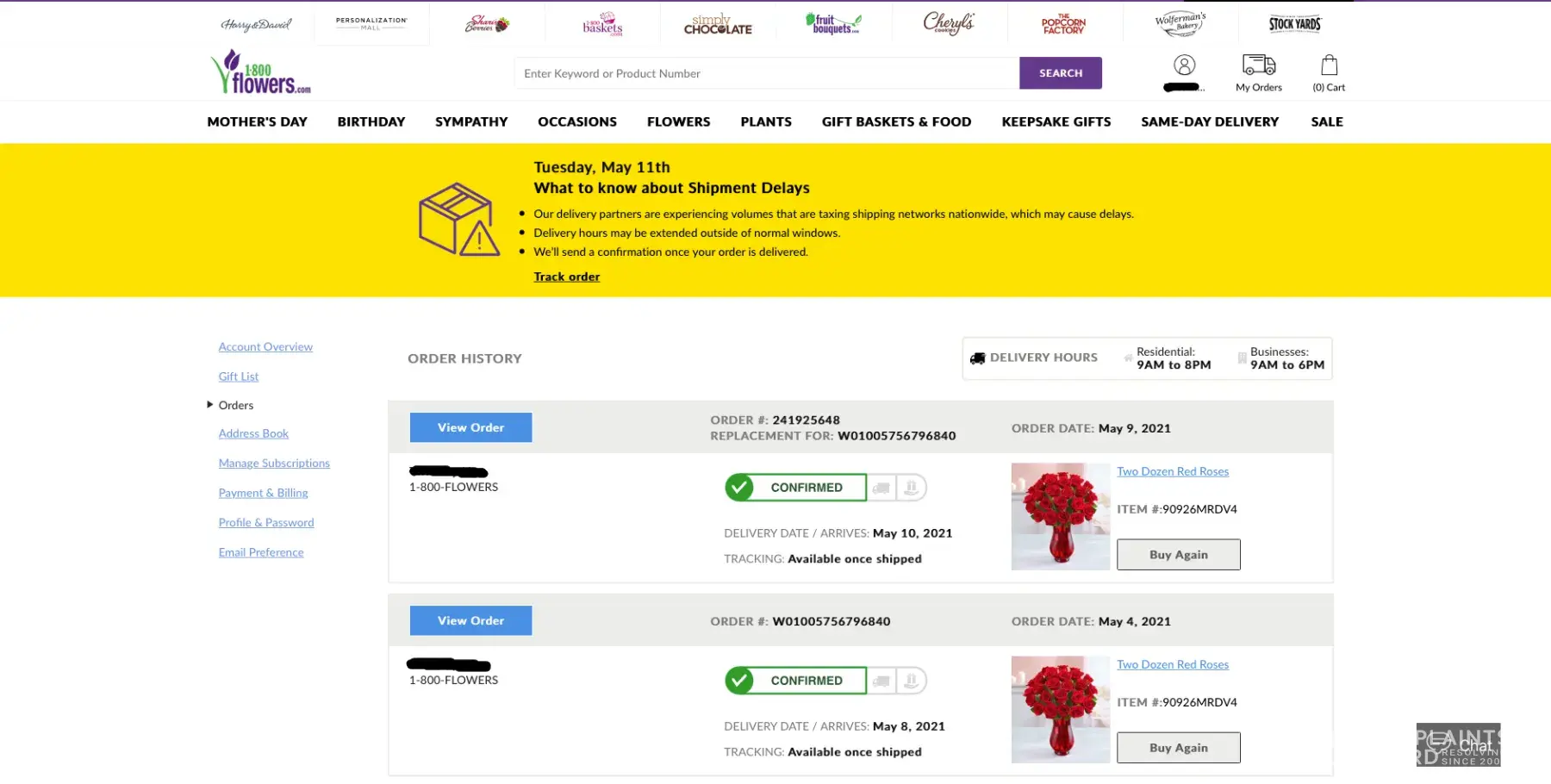Open The Popcorn Factory brand logo
Image resolution: width=1551 pixels, height=784 pixels.
[1063, 24]
